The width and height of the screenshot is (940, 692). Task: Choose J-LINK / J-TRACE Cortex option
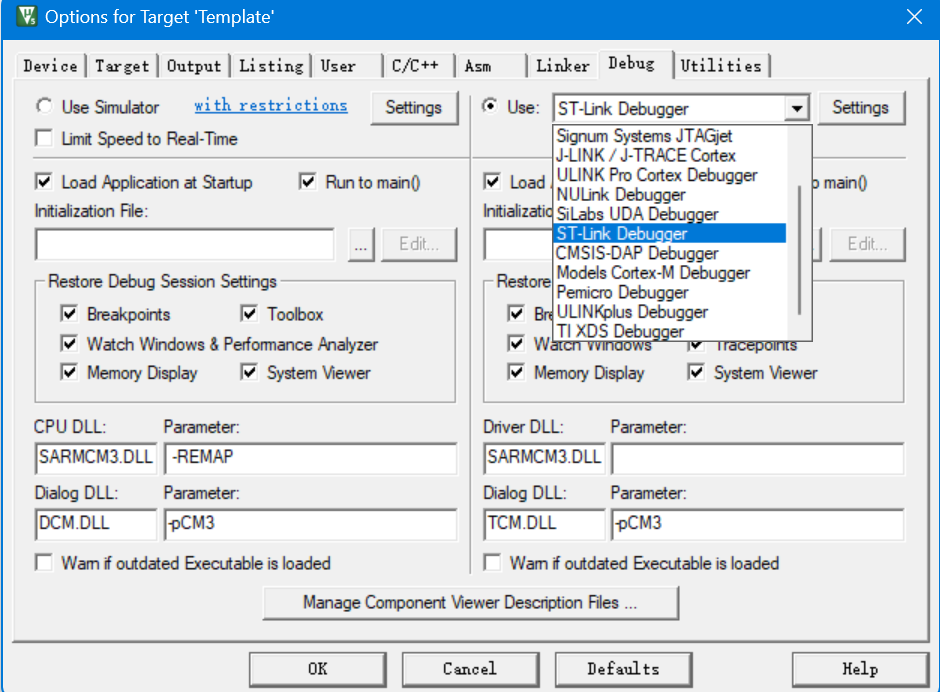670,155
